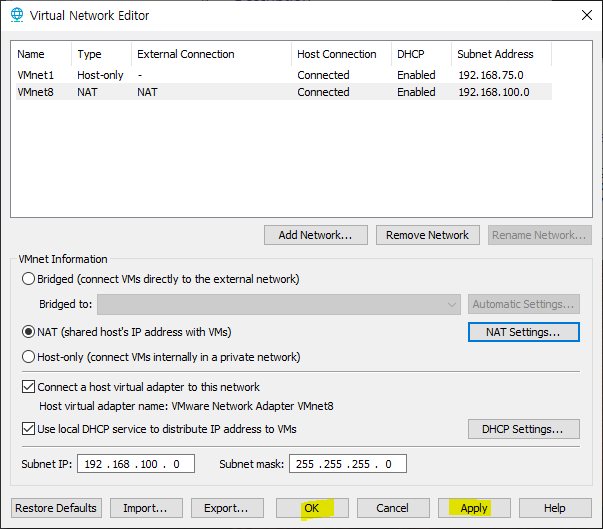Click the Add Network button
Viewport: 603px width, 529px height.
click(316, 235)
